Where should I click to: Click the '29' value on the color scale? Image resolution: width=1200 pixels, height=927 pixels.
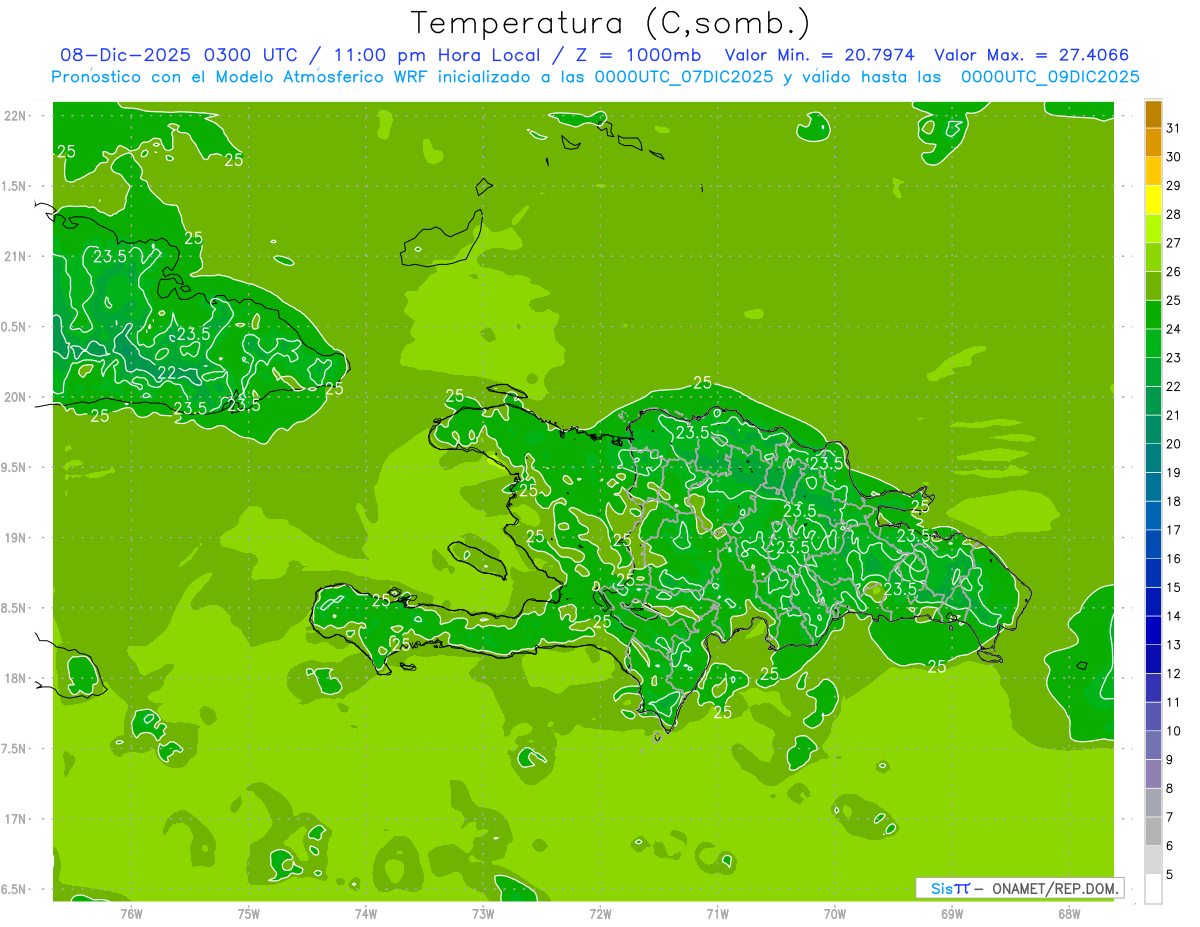1174,186
